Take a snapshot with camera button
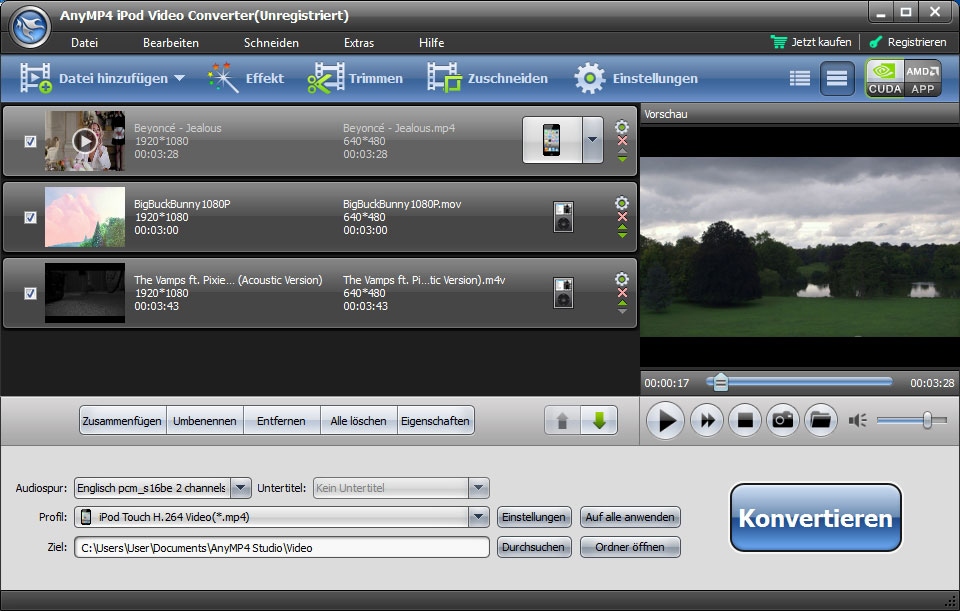The image size is (960, 611). point(782,421)
